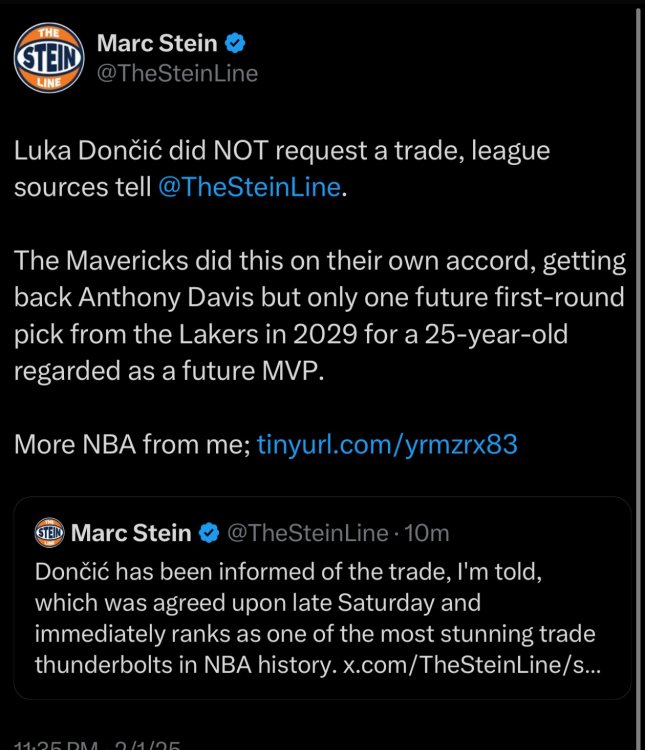Image resolution: width=645 pixels, height=750 pixels.
Task: Click the paragraph mentioning Anthony Davis
Action: (320, 315)
